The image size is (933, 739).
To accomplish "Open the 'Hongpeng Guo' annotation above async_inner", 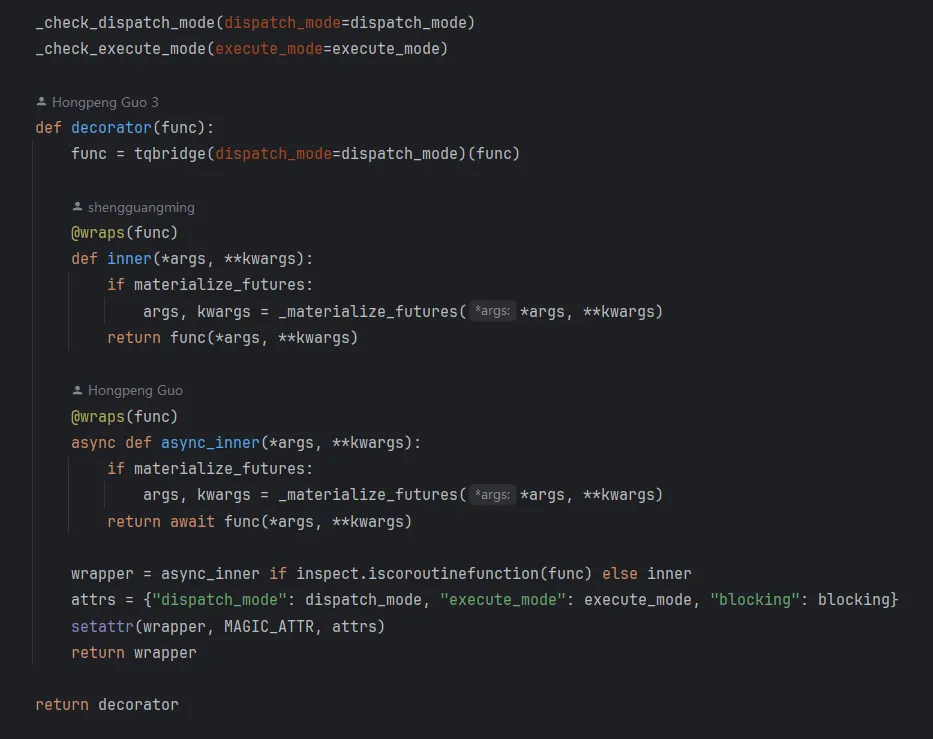I will click(x=135, y=390).
